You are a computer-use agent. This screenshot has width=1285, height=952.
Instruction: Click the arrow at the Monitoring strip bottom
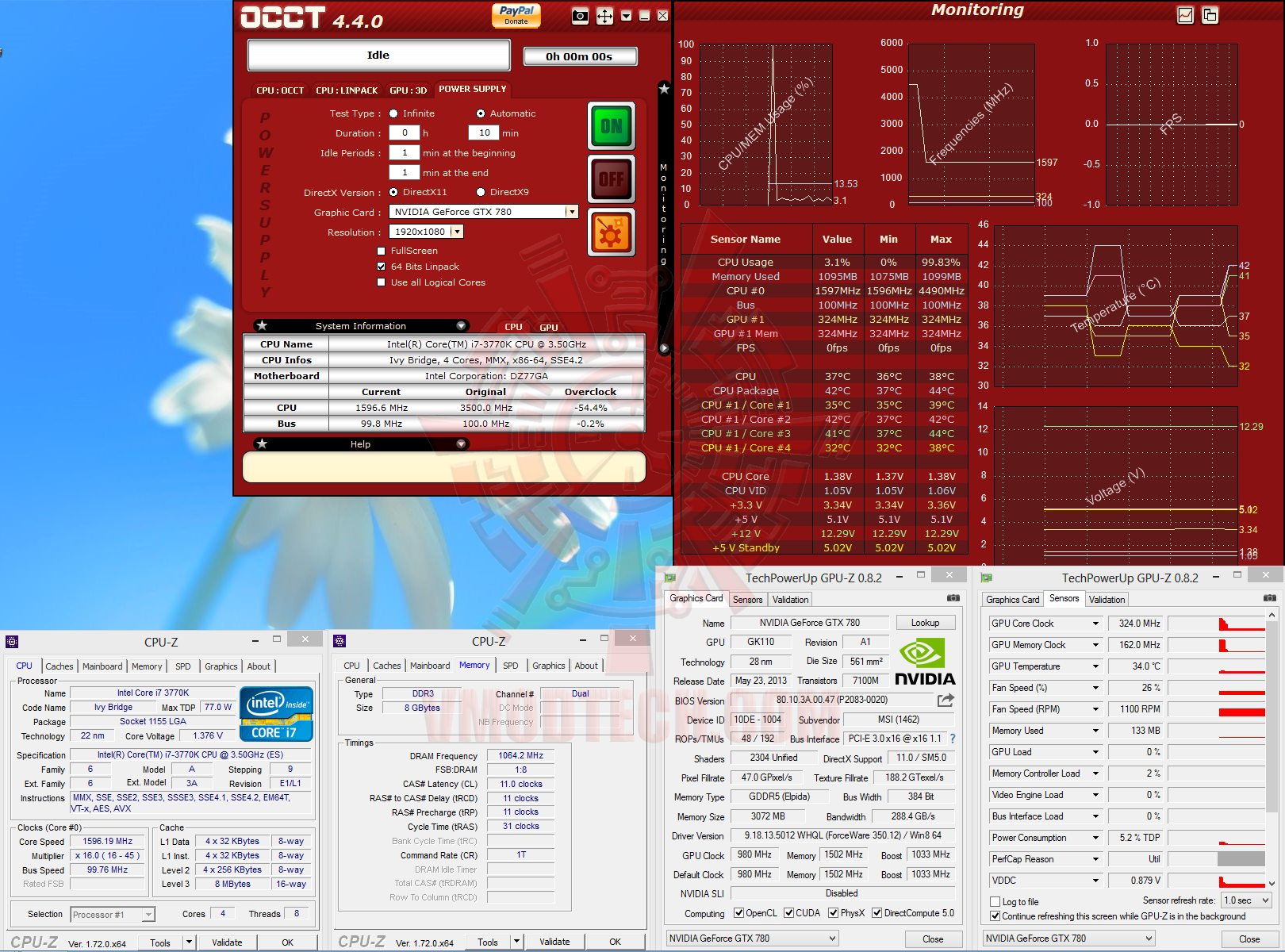[664, 348]
